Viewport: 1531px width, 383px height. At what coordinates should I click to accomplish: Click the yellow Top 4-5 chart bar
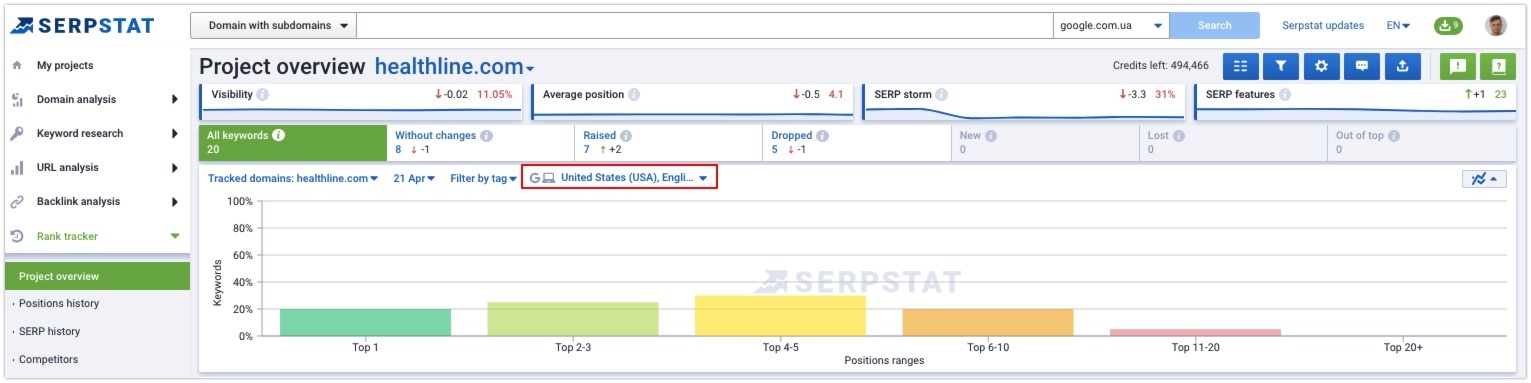780,316
